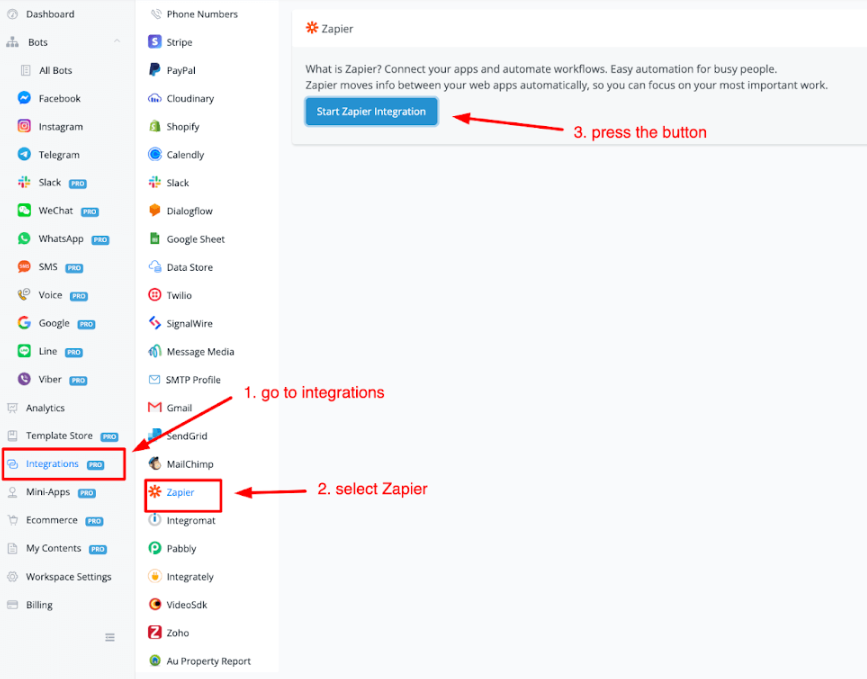Collapse the Bots section chevron
This screenshot has width=867, height=679.
click(x=117, y=42)
